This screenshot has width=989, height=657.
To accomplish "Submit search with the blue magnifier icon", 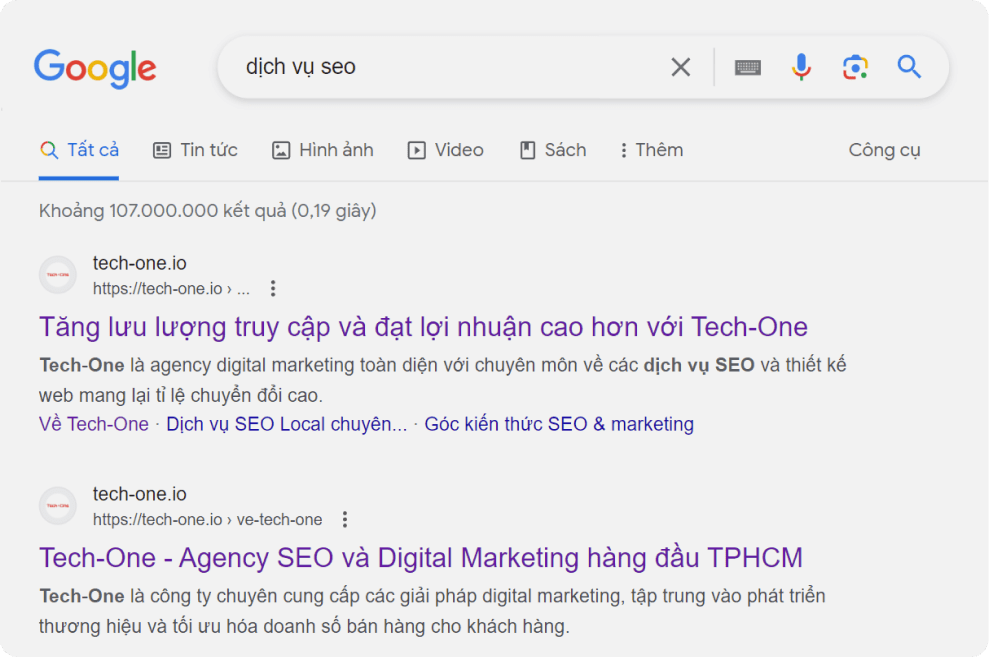I will click(909, 67).
